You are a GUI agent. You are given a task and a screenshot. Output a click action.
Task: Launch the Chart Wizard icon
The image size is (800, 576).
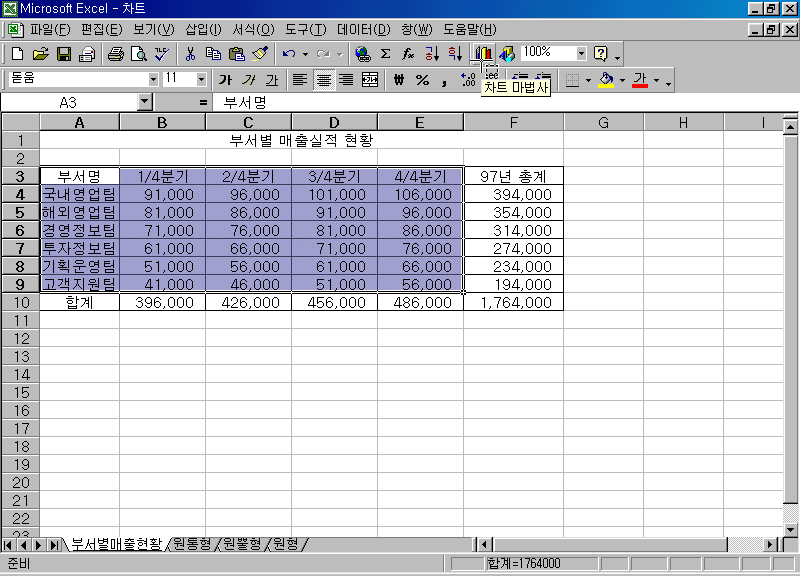pos(483,54)
